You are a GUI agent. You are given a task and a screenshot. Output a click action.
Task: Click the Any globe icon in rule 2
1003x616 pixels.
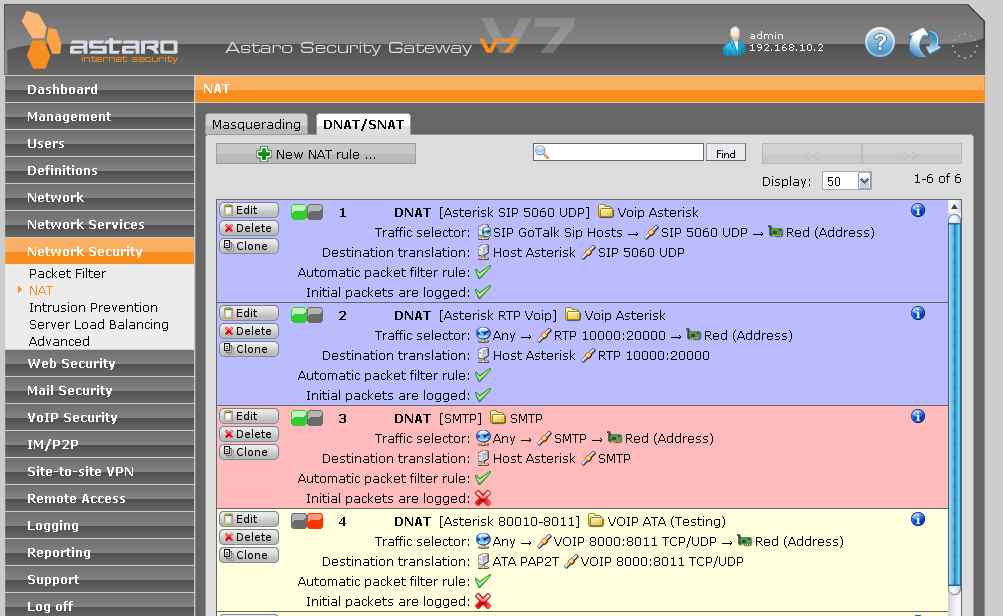(x=484, y=335)
